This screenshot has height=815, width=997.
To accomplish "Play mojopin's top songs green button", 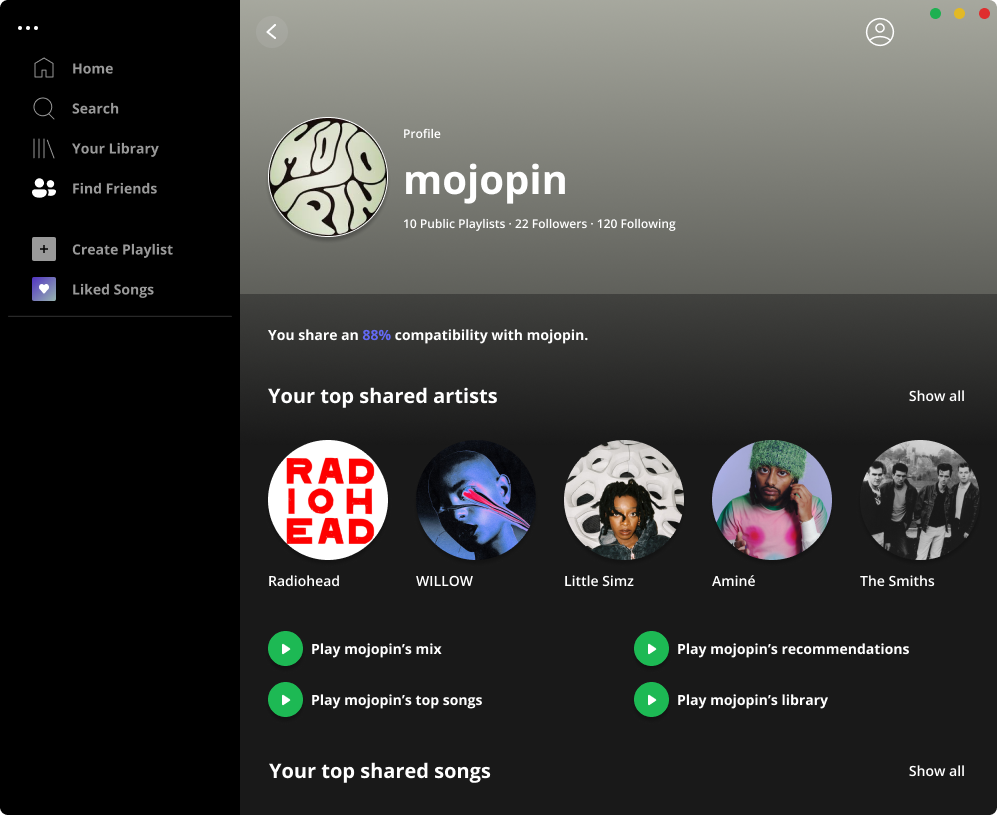I will pos(285,699).
